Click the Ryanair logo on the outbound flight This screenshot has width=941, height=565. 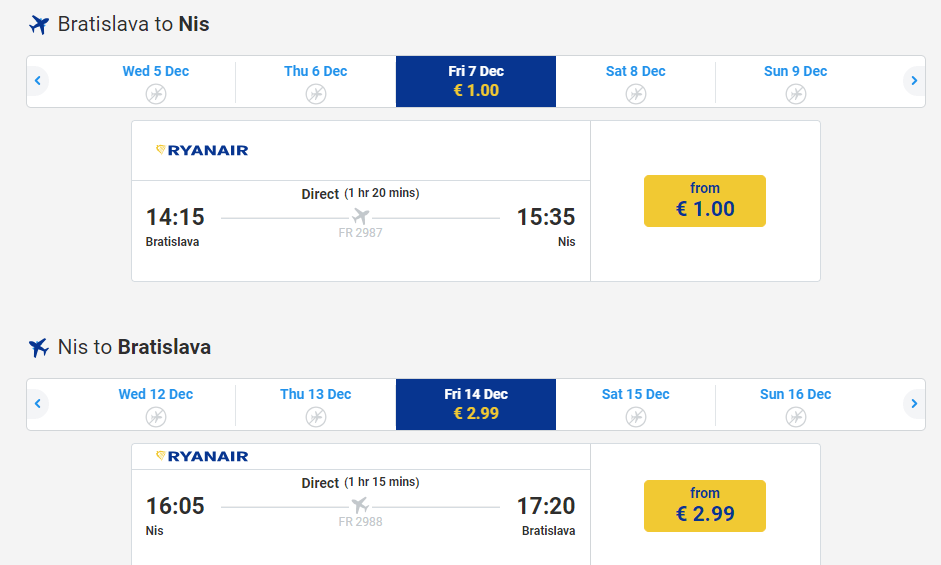coord(202,150)
